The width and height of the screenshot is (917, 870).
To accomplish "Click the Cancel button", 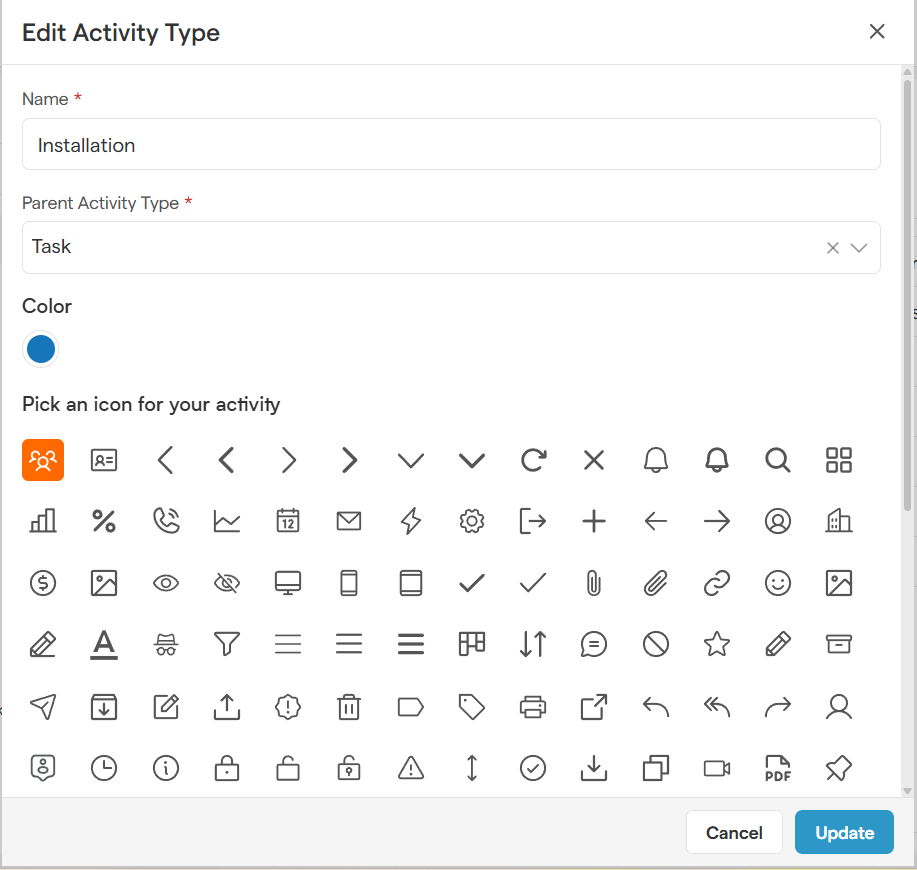I will pos(734,832).
